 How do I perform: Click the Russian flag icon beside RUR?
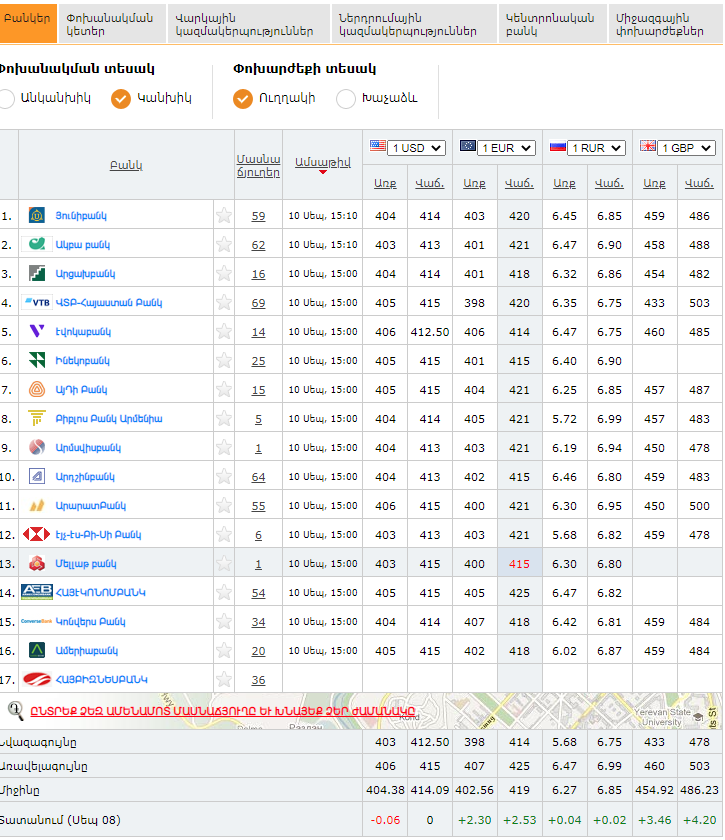[558, 146]
